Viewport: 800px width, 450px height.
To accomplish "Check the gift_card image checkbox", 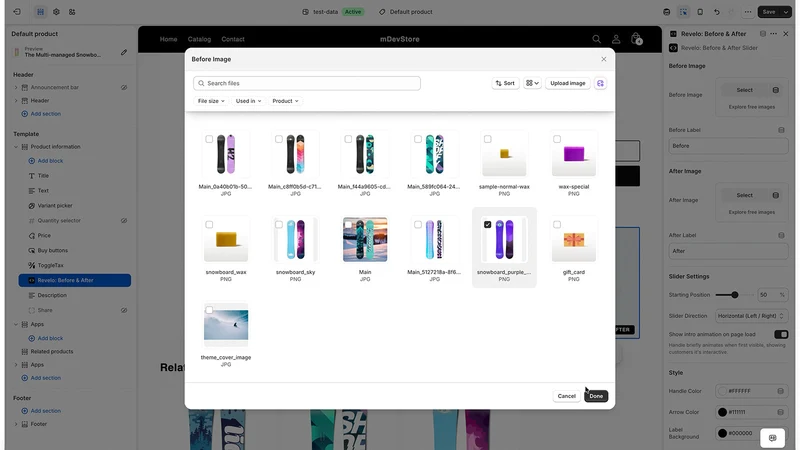I will click(557, 224).
